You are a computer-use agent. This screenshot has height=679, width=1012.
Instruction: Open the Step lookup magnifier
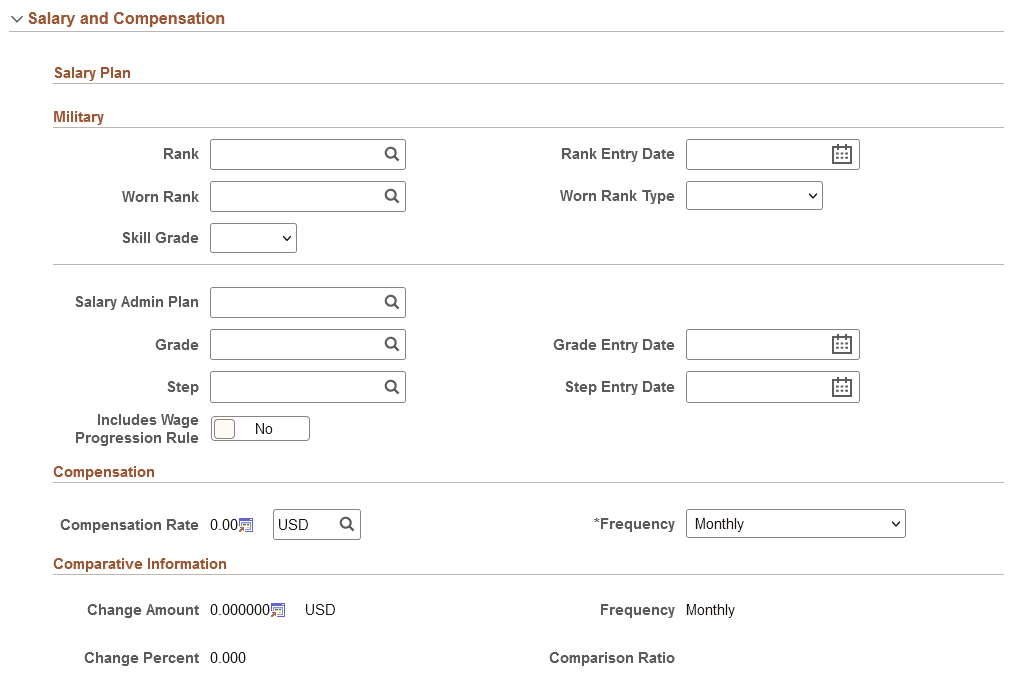[x=391, y=387]
